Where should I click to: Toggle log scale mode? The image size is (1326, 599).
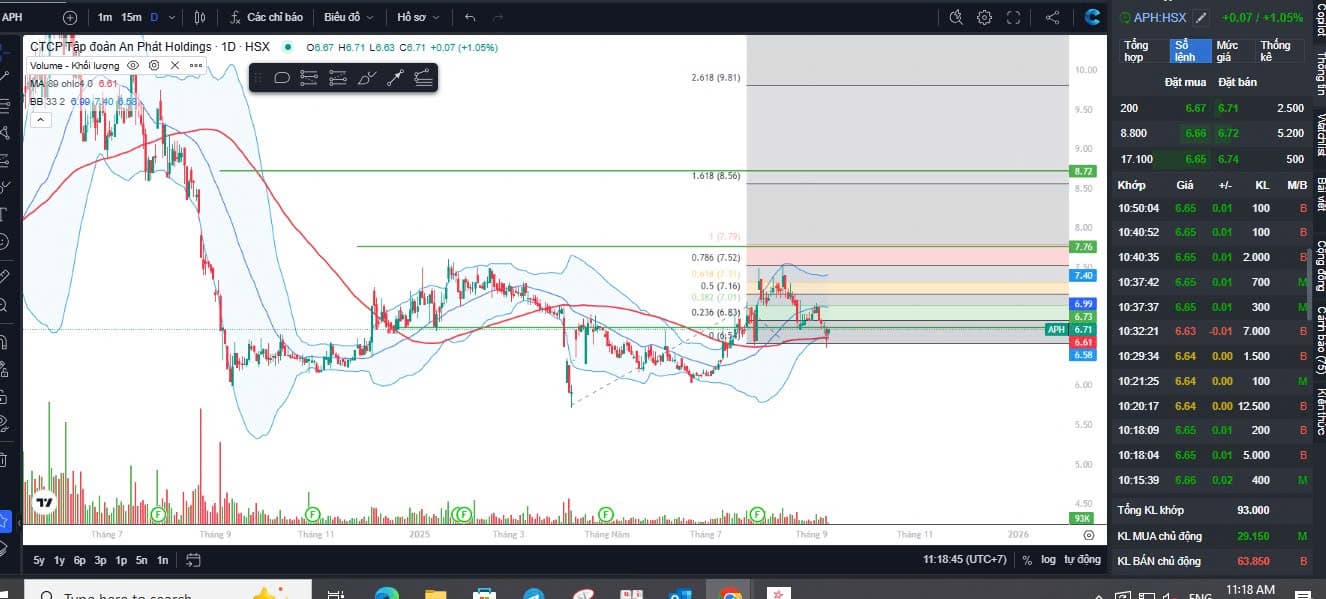[x=1047, y=560]
